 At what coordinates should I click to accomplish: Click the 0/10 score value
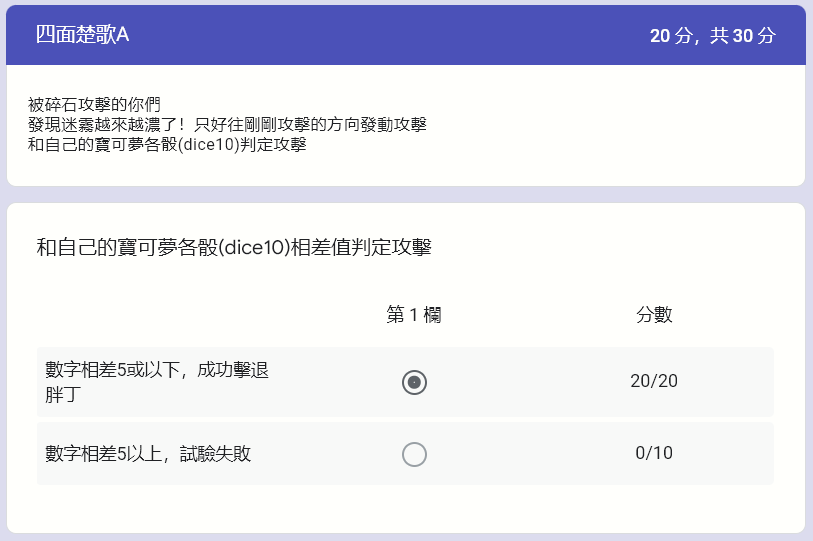[654, 453]
